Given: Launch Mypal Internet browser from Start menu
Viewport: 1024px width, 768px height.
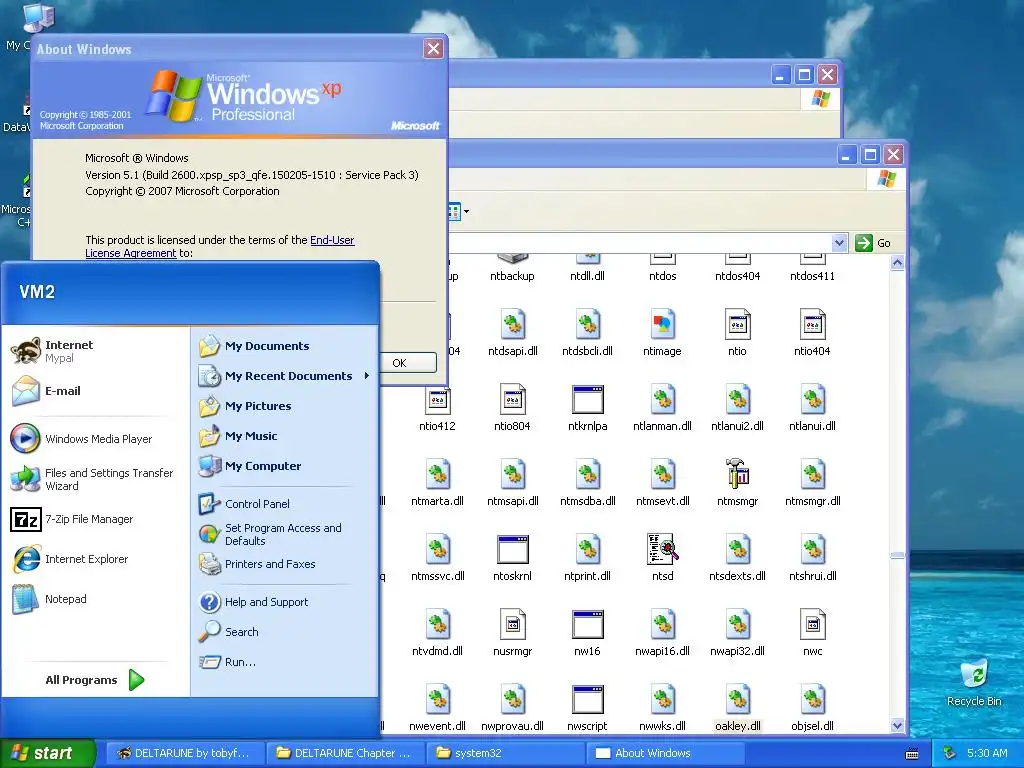Looking at the screenshot, I should coord(95,351).
